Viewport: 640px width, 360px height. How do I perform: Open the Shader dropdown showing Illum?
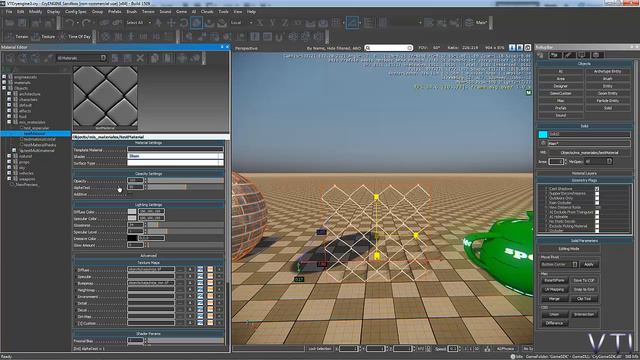[x=176, y=156]
